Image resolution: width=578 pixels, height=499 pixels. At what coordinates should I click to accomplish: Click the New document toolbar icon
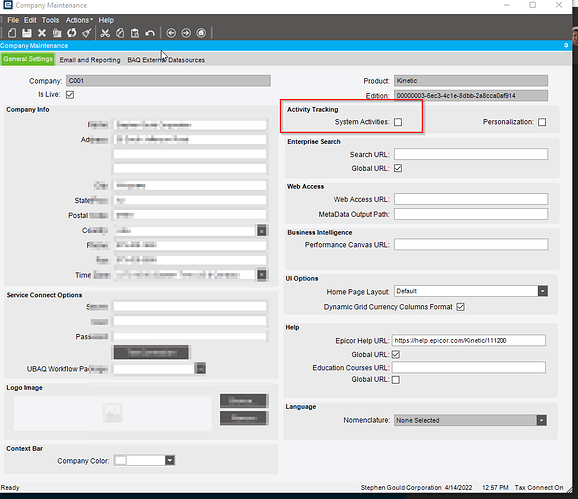point(12,33)
